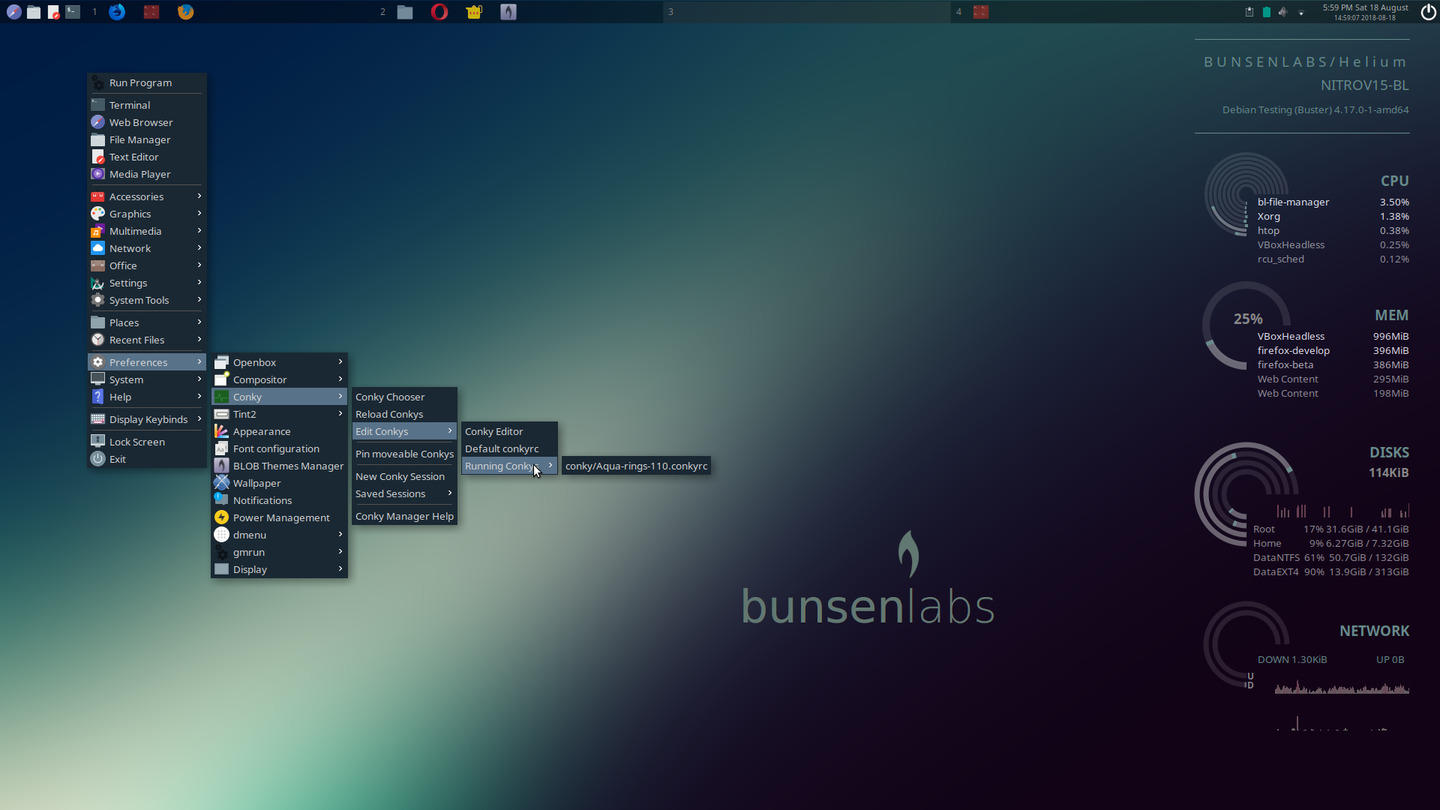This screenshot has width=1440, height=810.
Task: Switch to the Opera window in the taskbar
Action: click(x=439, y=12)
